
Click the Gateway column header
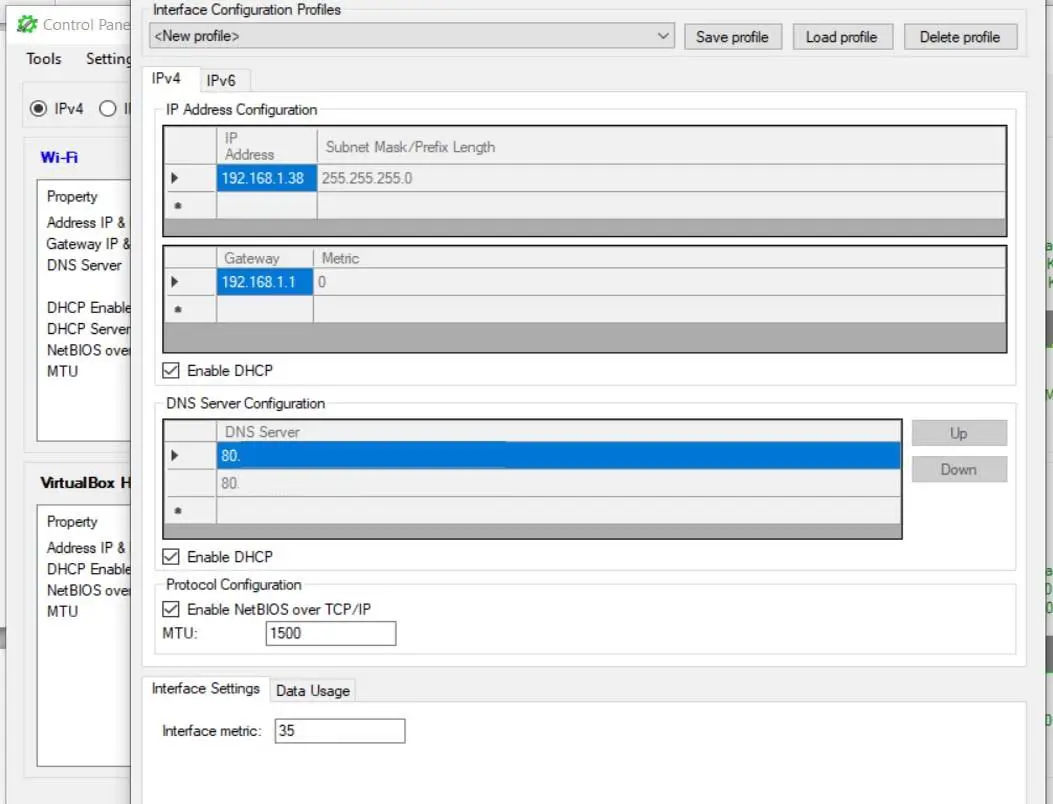pos(264,258)
